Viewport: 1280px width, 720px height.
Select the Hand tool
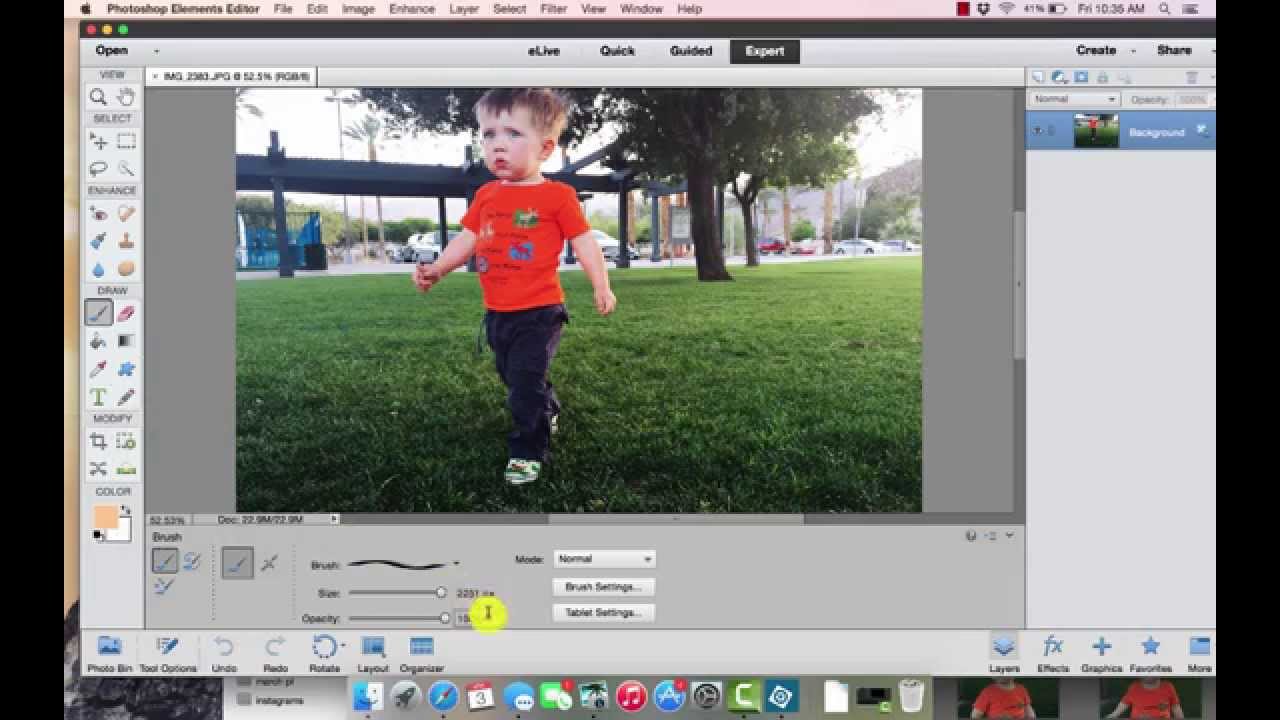point(126,97)
